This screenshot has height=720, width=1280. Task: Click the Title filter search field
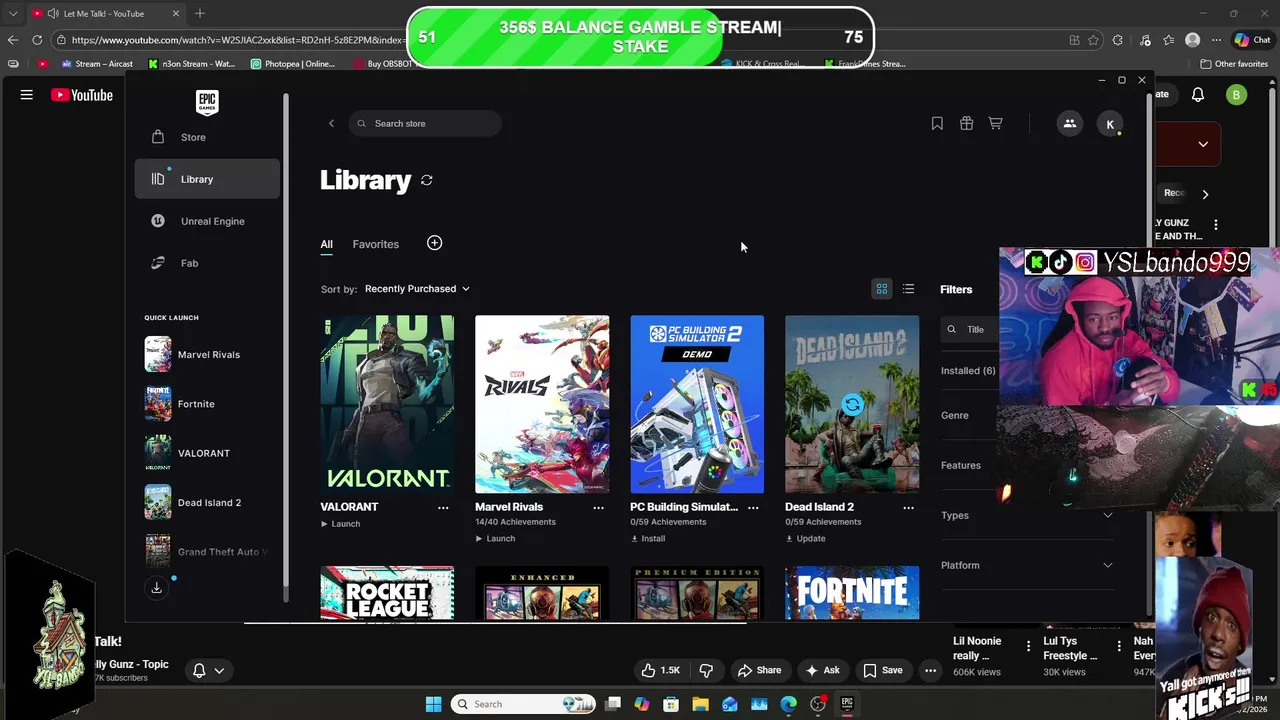(970, 329)
